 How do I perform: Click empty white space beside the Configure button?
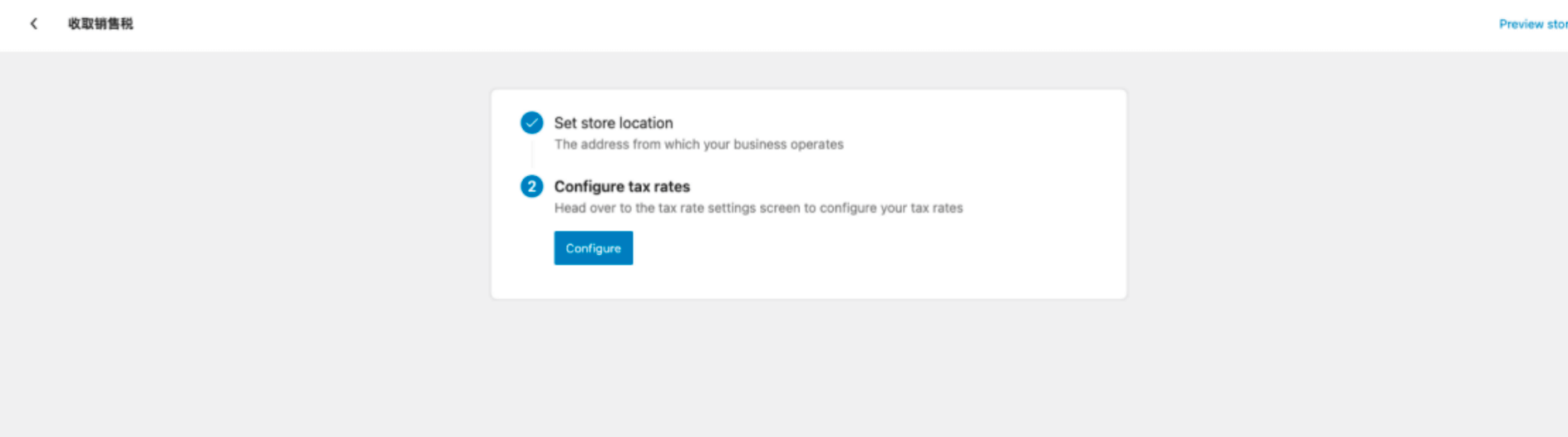[x=831, y=248]
